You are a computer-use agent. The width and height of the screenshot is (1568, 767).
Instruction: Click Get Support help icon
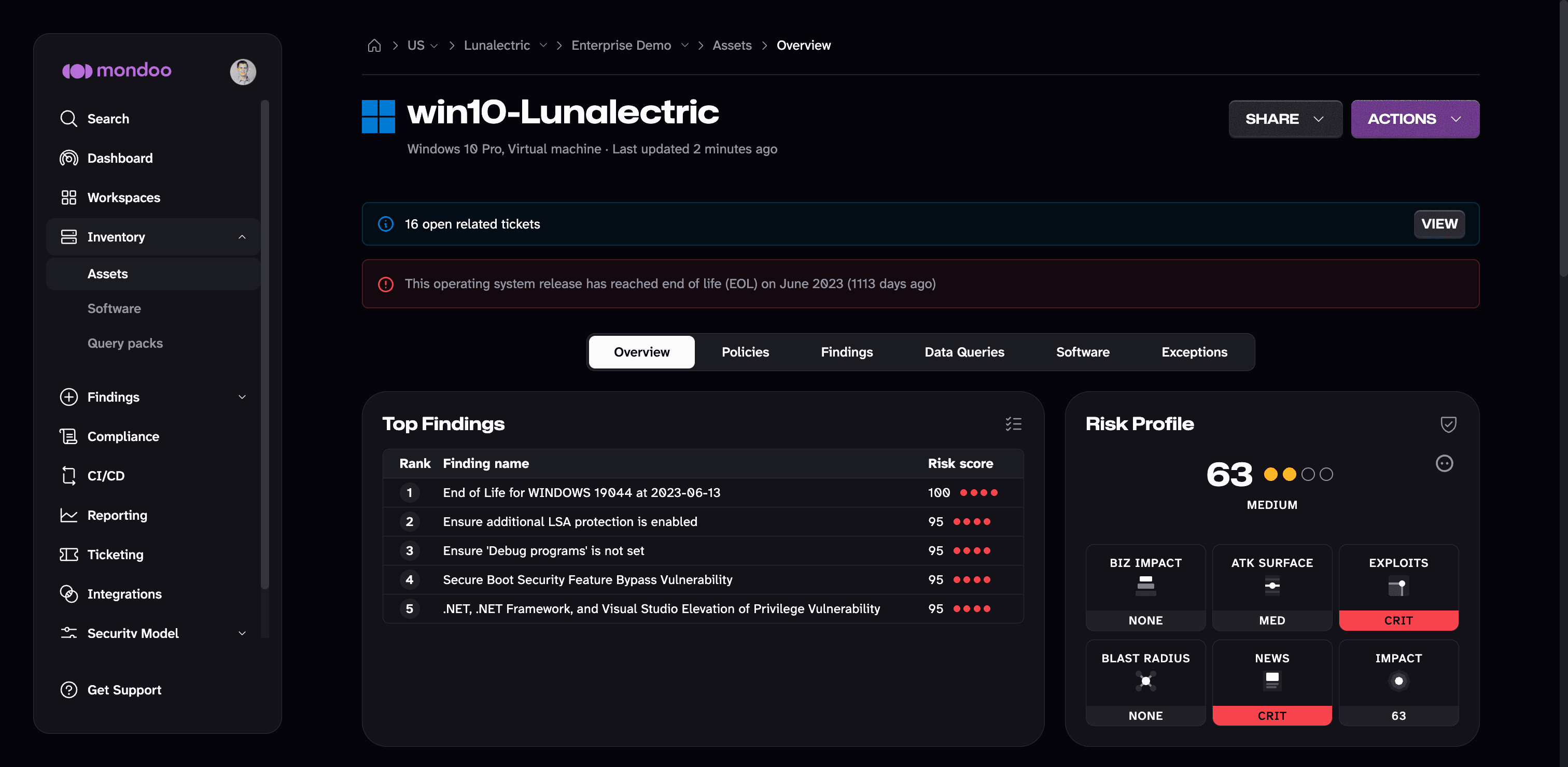click(x=69, y=690)
